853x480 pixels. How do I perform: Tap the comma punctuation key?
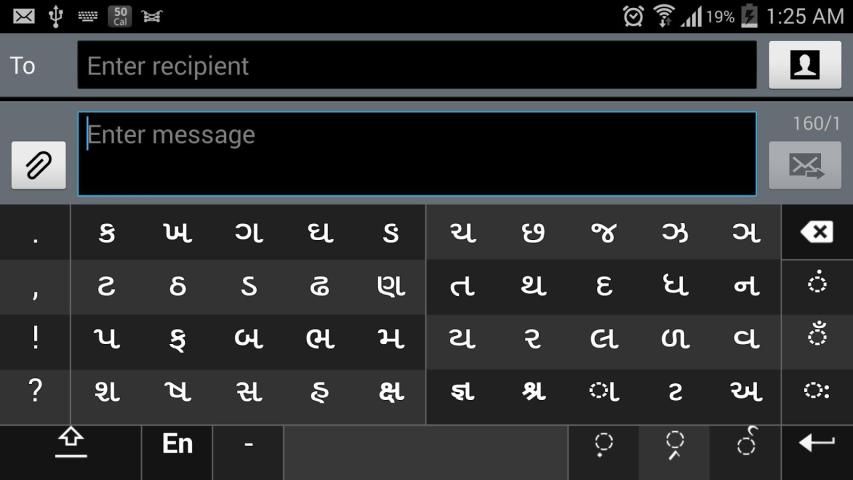35,287
